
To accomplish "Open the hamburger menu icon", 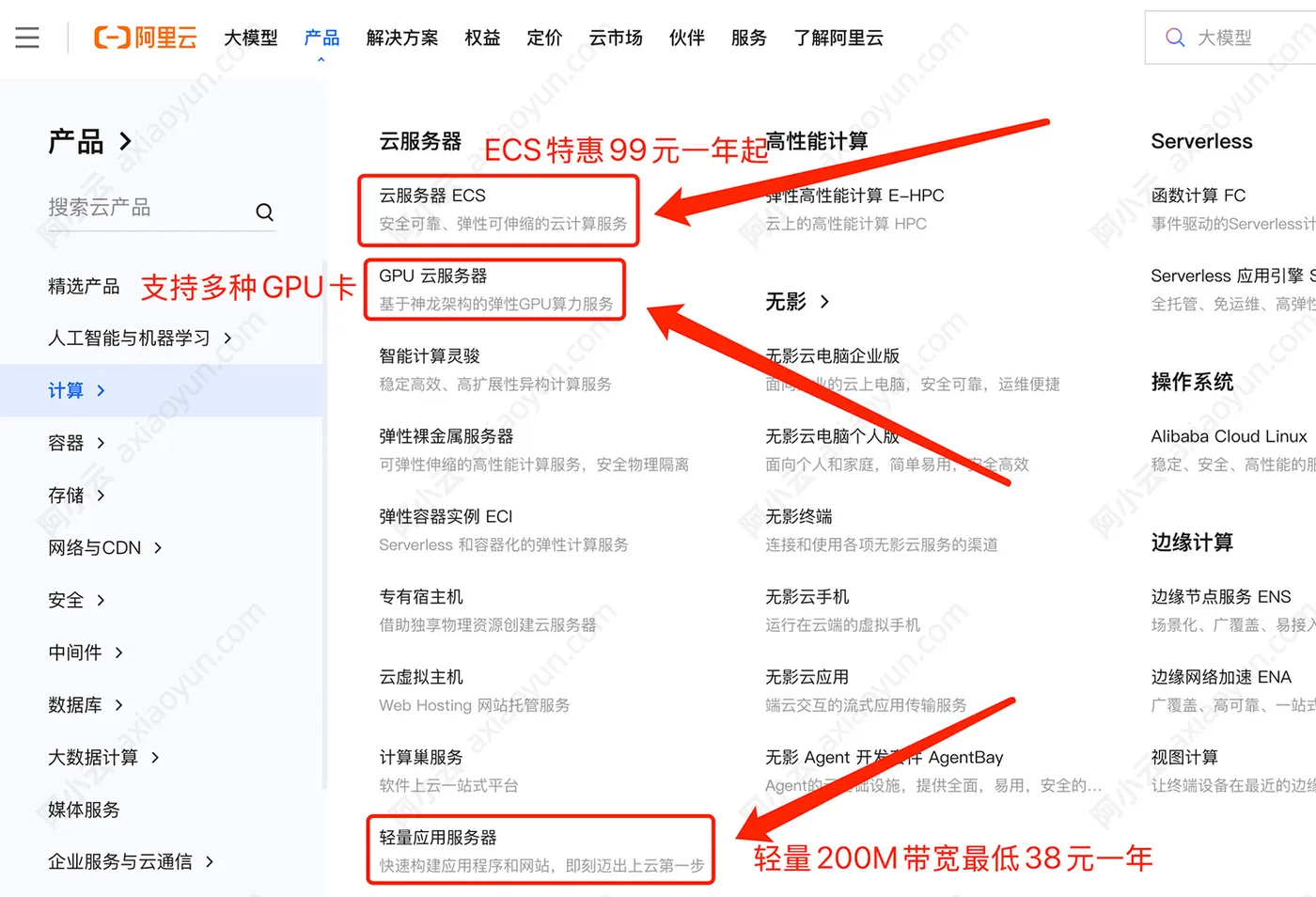I will click(x=27, y=38).
